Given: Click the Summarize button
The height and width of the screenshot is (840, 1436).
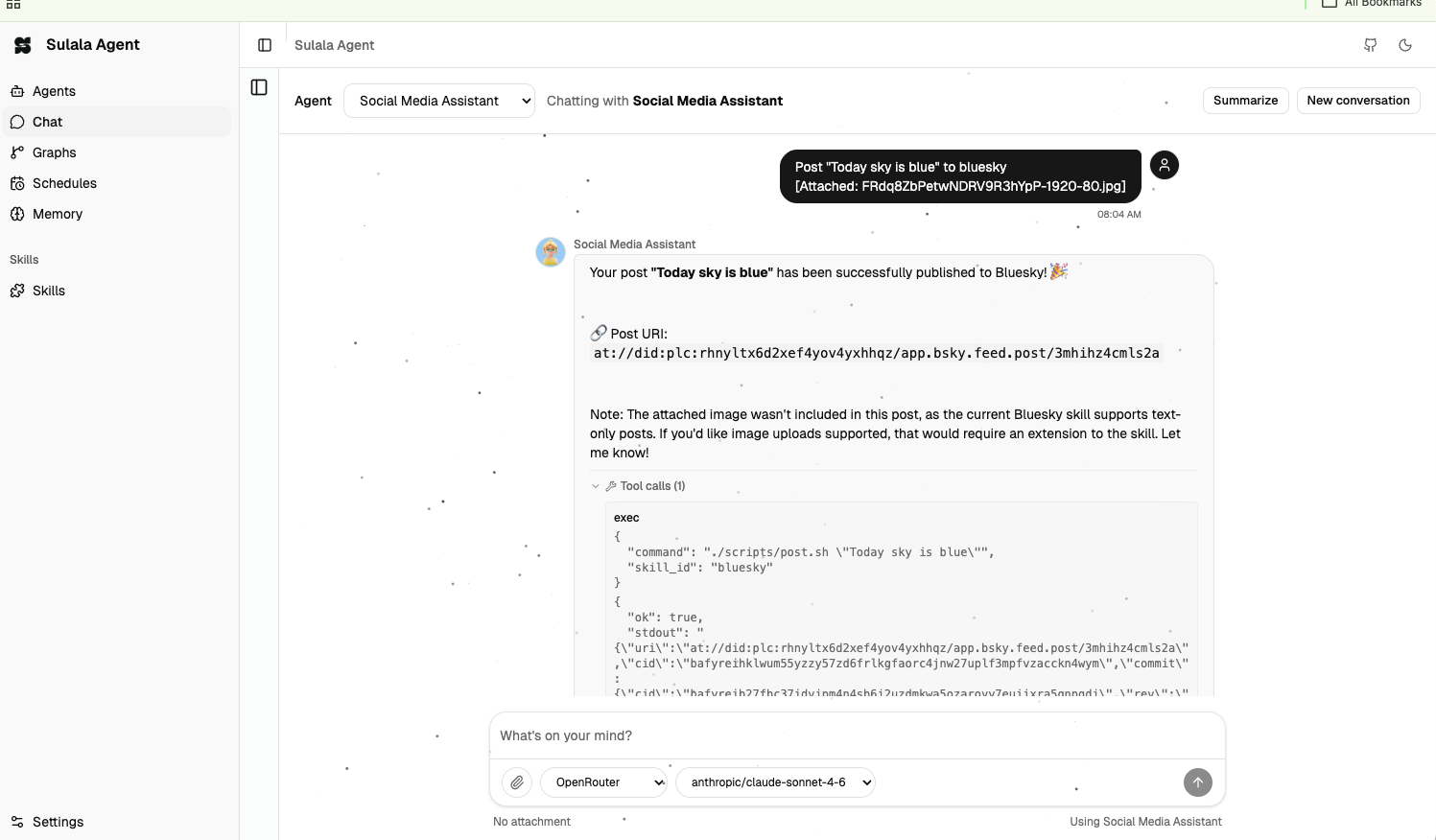Looking at the screenshot, I should 1245,101.
